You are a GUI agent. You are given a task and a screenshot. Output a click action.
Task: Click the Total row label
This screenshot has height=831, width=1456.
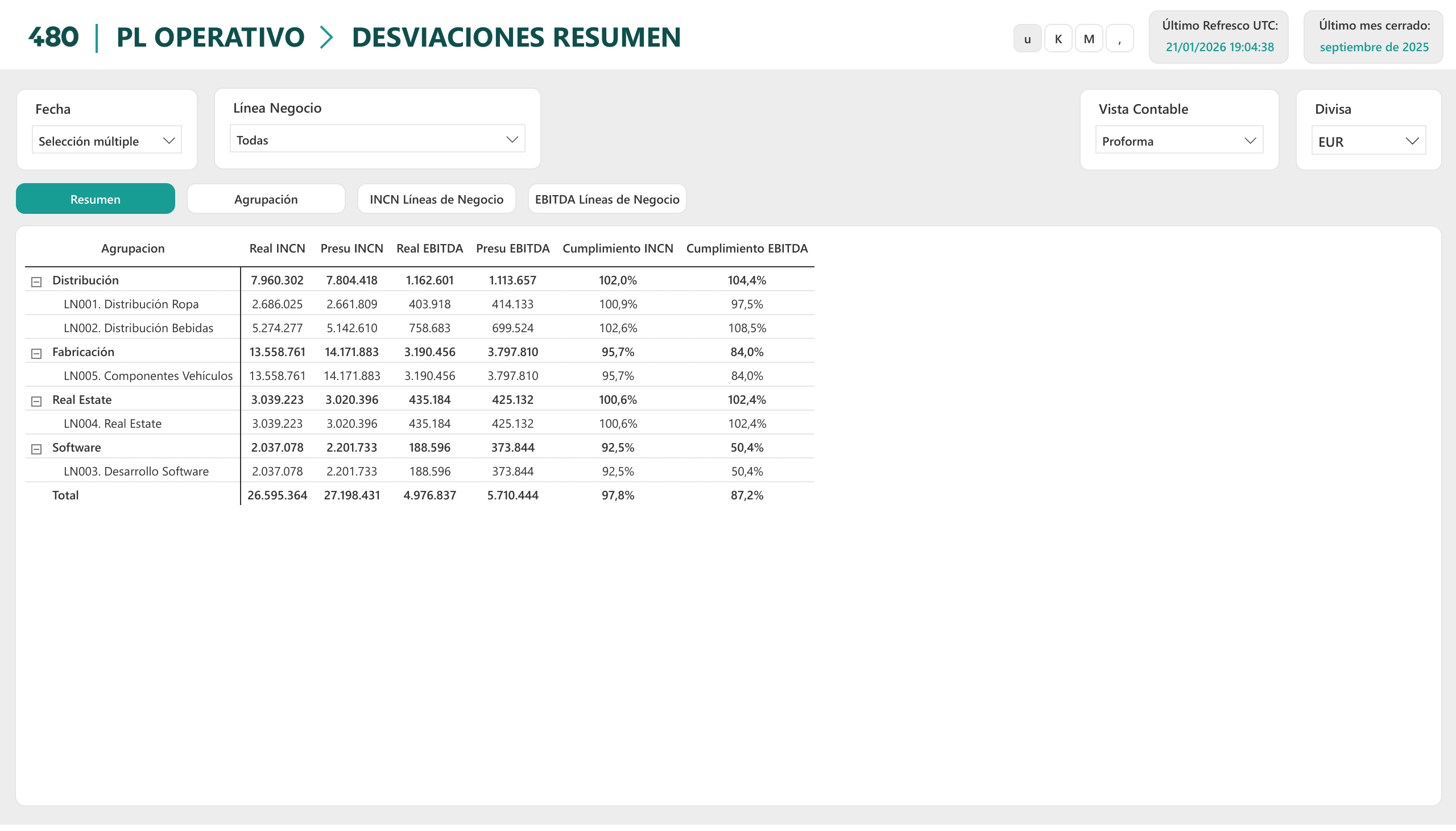pos(65,496)
